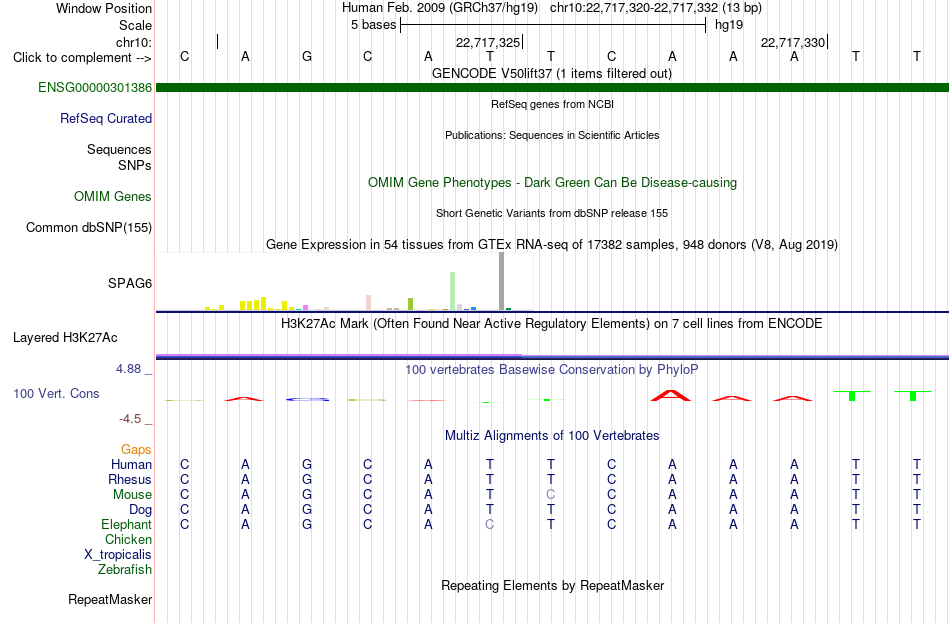Click 'Publications: Sequences in Scientific Articles' title
Image resolution: width=950 pixels, height=623 pixels.
[x=552, y=135]
